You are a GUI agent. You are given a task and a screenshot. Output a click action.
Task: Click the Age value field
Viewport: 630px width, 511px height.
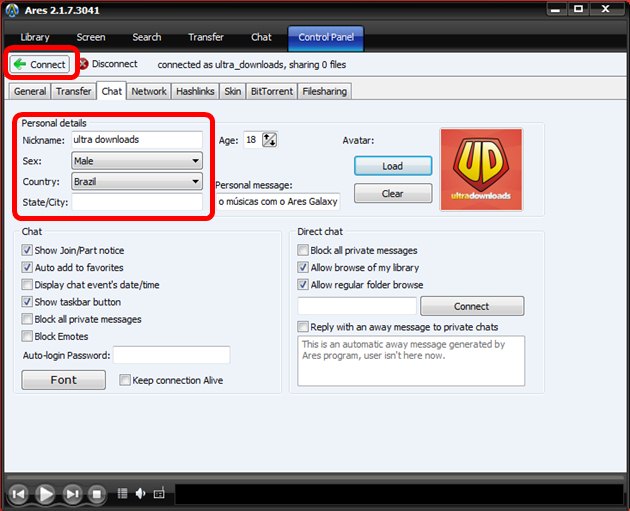(x=252, y=140)
